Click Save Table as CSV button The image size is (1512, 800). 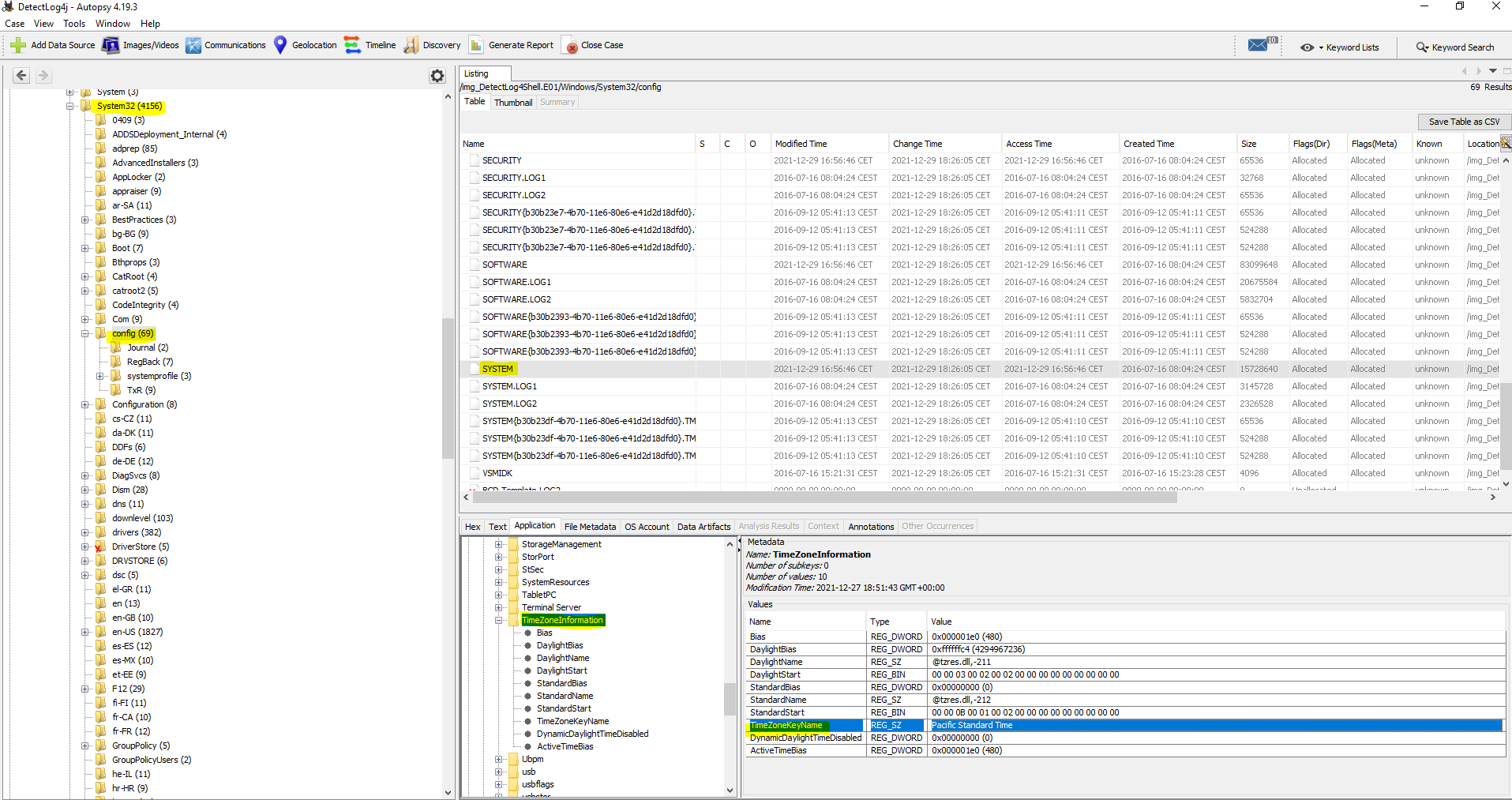click(x=1464, y=122)
